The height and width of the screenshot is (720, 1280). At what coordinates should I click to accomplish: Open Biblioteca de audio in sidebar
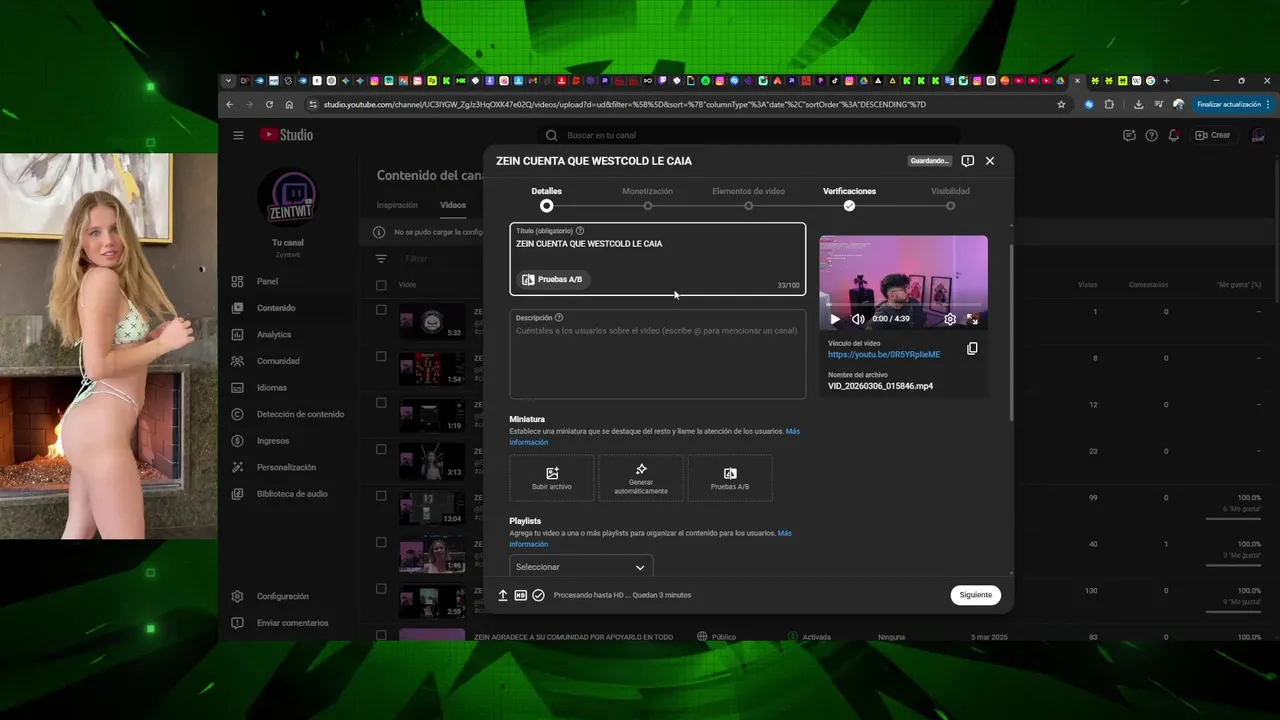point(292,493)
